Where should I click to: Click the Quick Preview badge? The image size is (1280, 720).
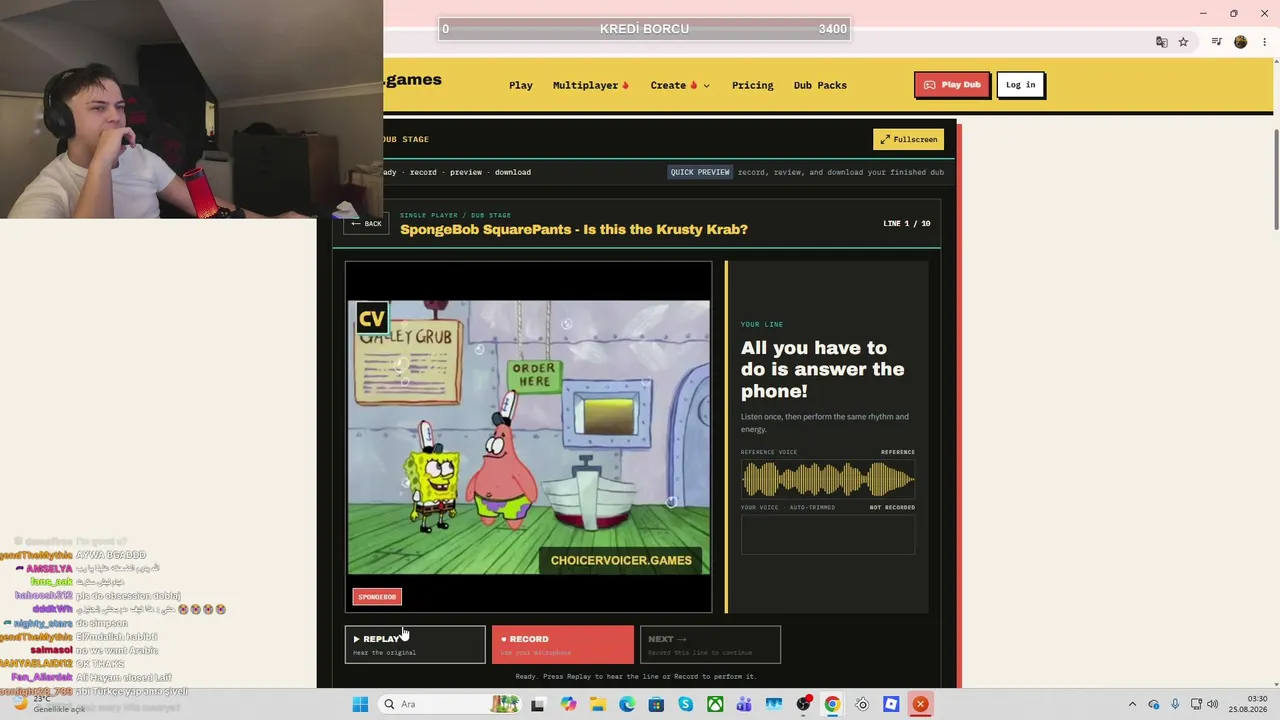click(x=700, y=172)
